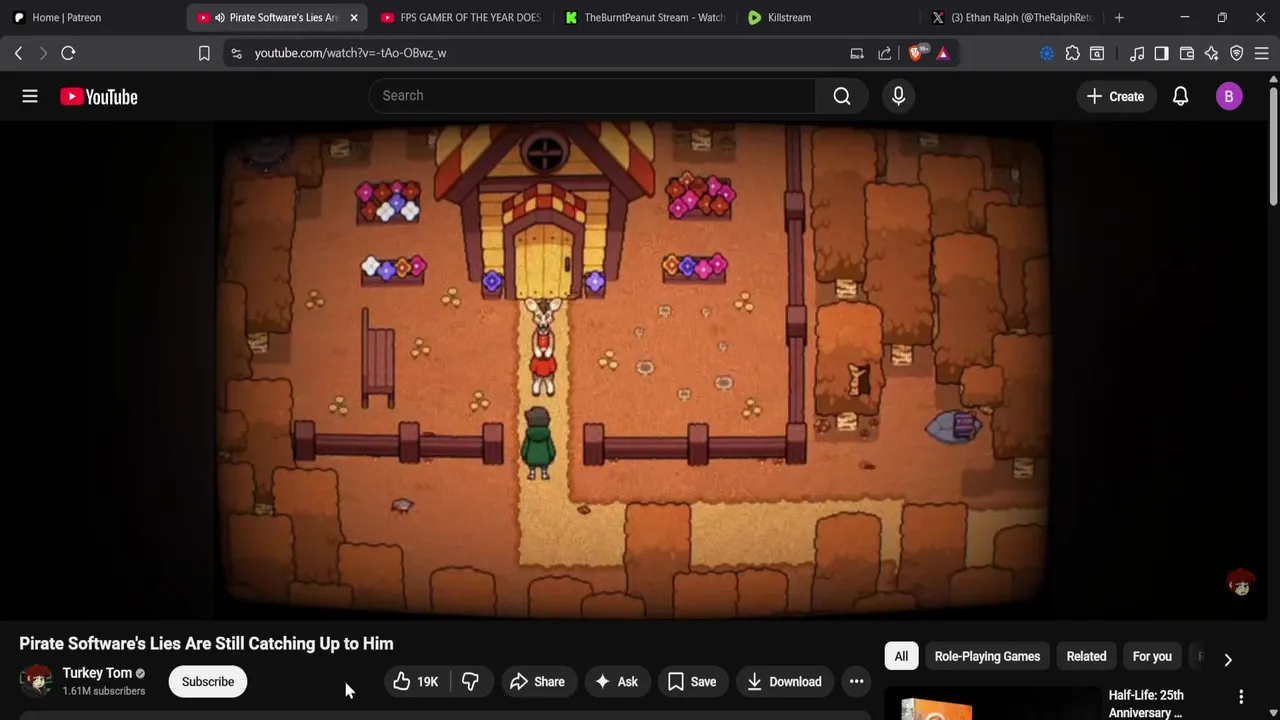Open Brave Shields lion icon
This screenshot has height=720, width=1280.
tap(917, 52)
